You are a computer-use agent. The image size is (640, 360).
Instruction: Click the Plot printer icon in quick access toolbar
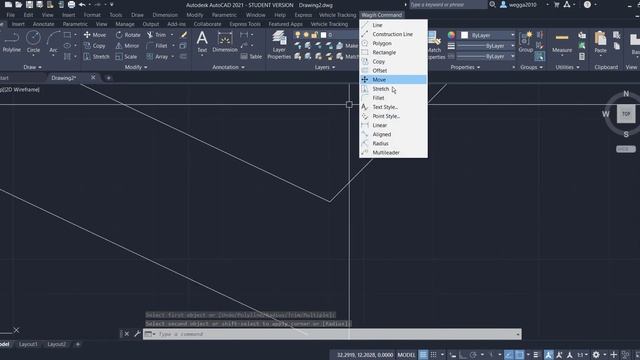point(71,4)
